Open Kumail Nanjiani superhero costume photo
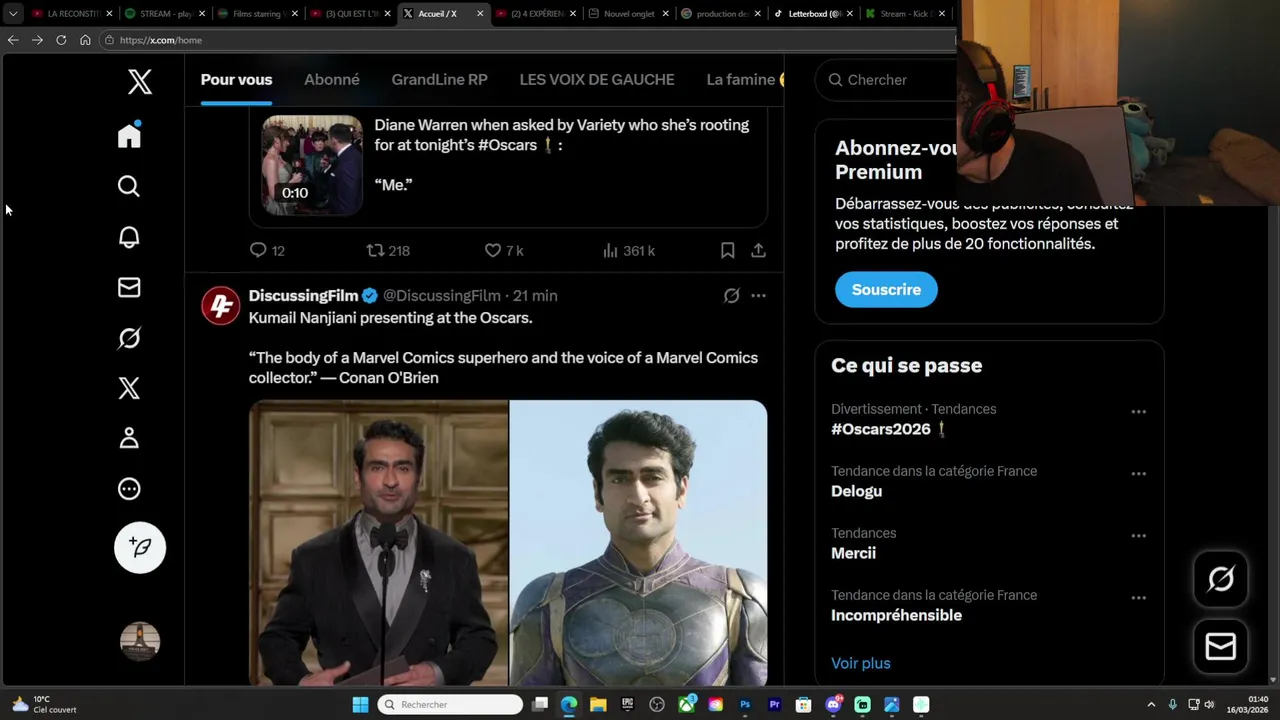Image resolution: width=1280 pixels, height=720 pixels. click(639, 543)
